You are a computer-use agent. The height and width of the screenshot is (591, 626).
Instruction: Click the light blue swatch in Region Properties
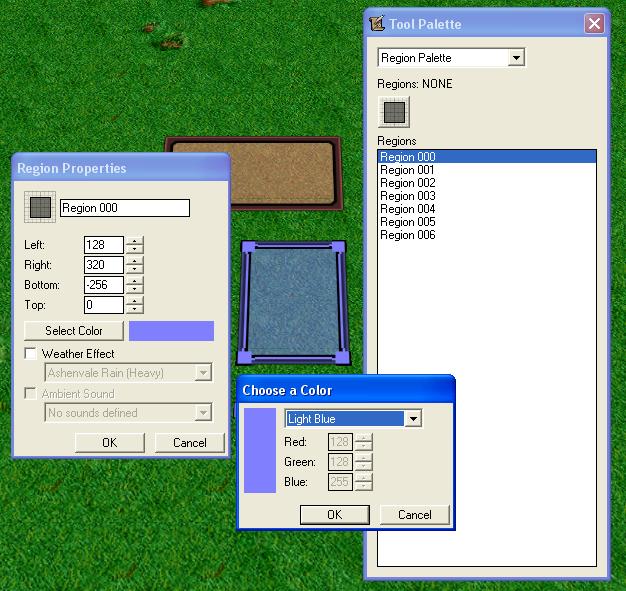pyautogui.click(x=171, y=331)
